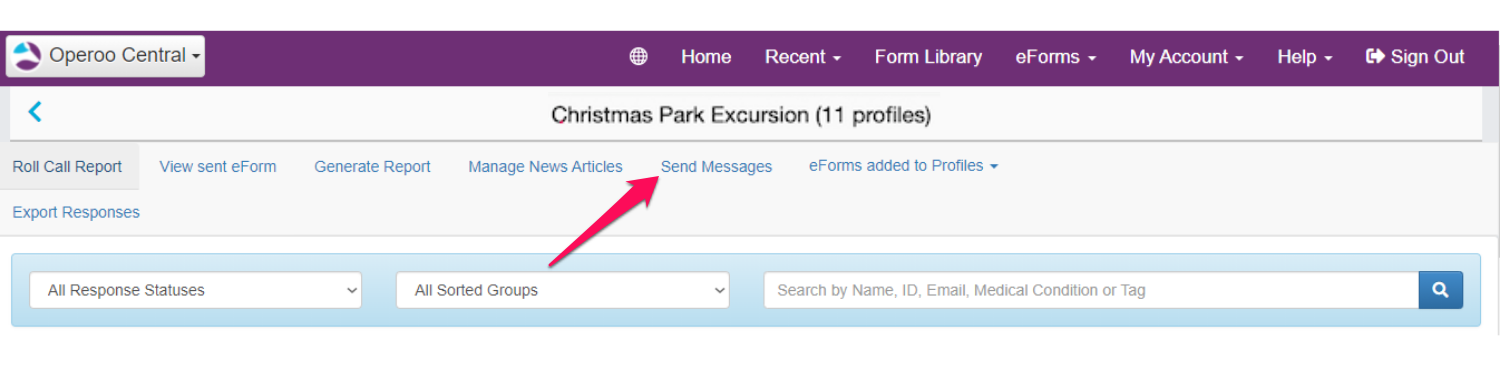
Task: Click the globe language icon
Action: point(638,57)
